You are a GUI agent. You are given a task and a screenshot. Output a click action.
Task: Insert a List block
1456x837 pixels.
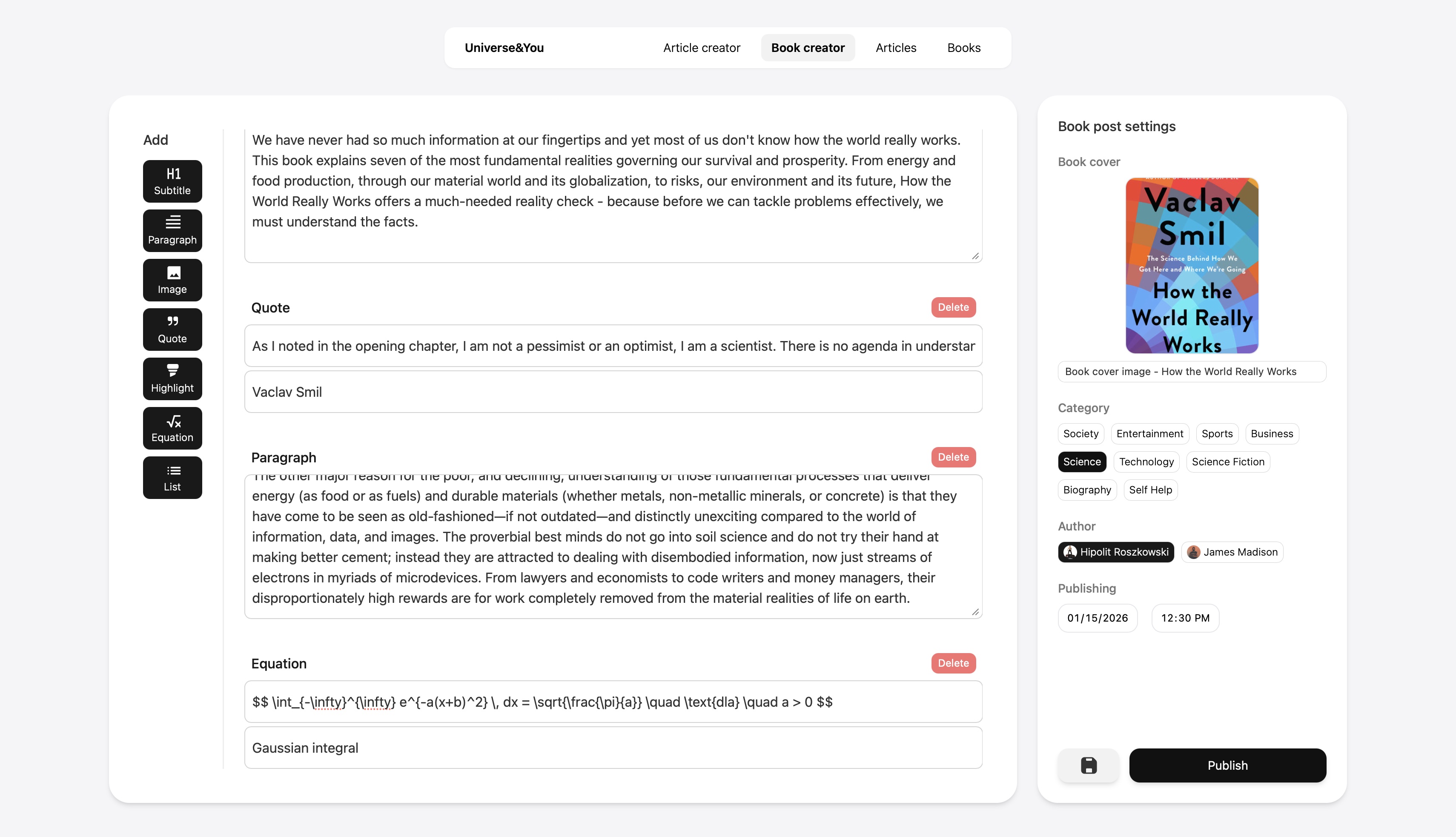tap(172, 478)
